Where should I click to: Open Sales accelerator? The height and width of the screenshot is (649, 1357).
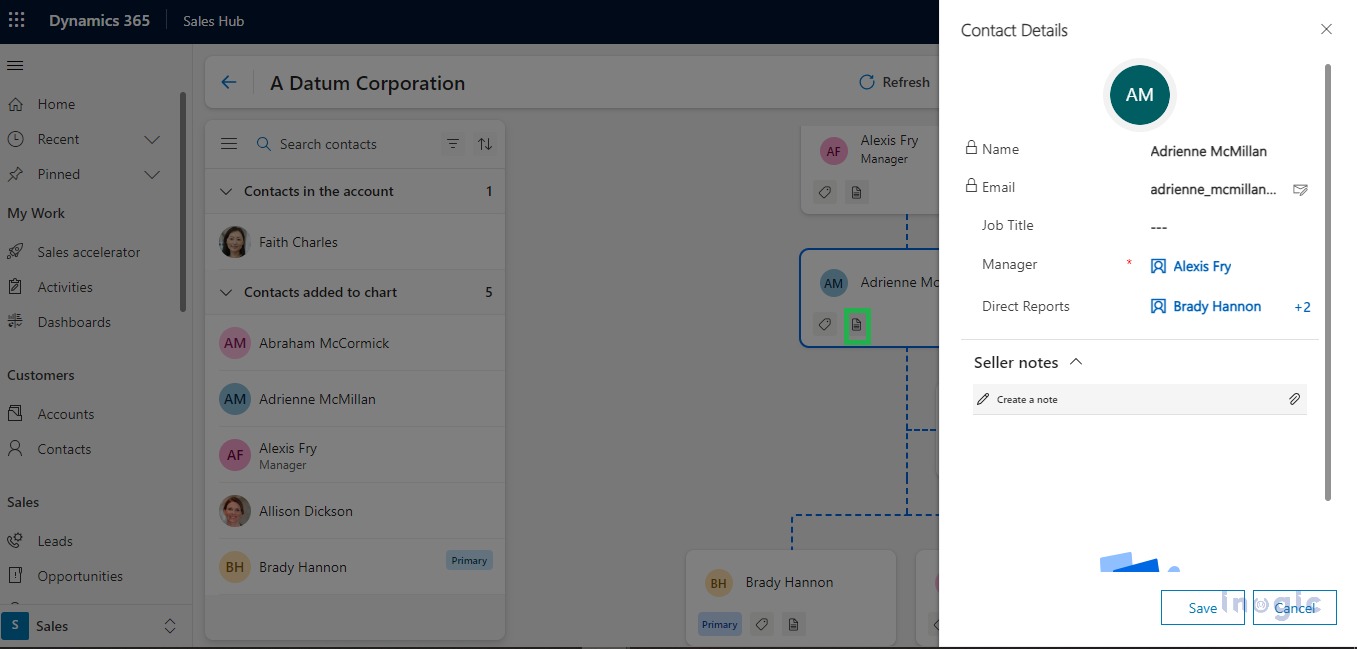pos(89,252)
